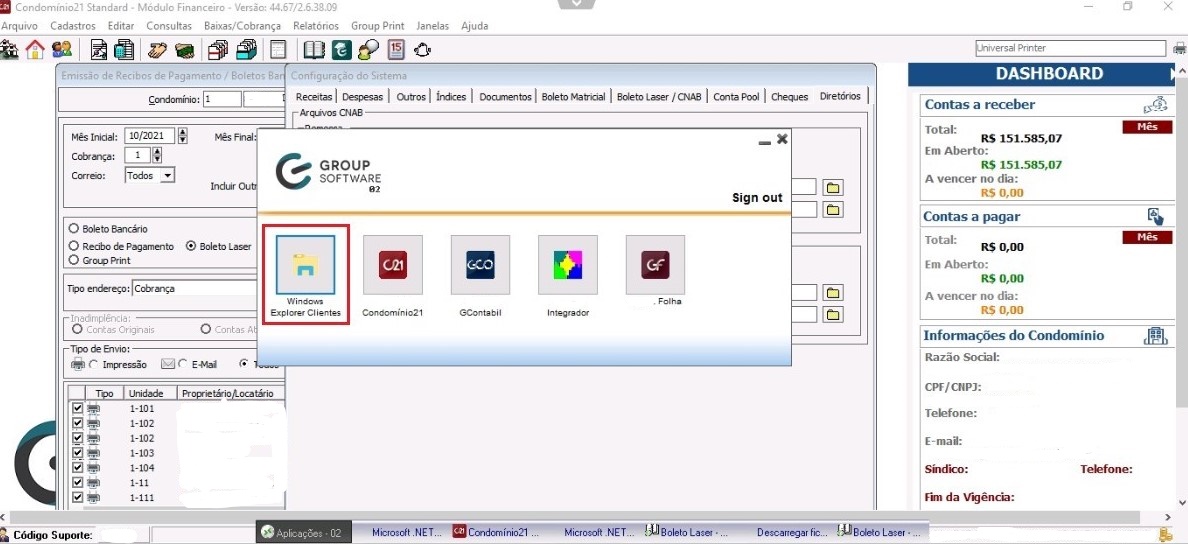Switch to the Cheques tab
The image size is (1188, 544).
pyautogui.click(x=789, y=97)
